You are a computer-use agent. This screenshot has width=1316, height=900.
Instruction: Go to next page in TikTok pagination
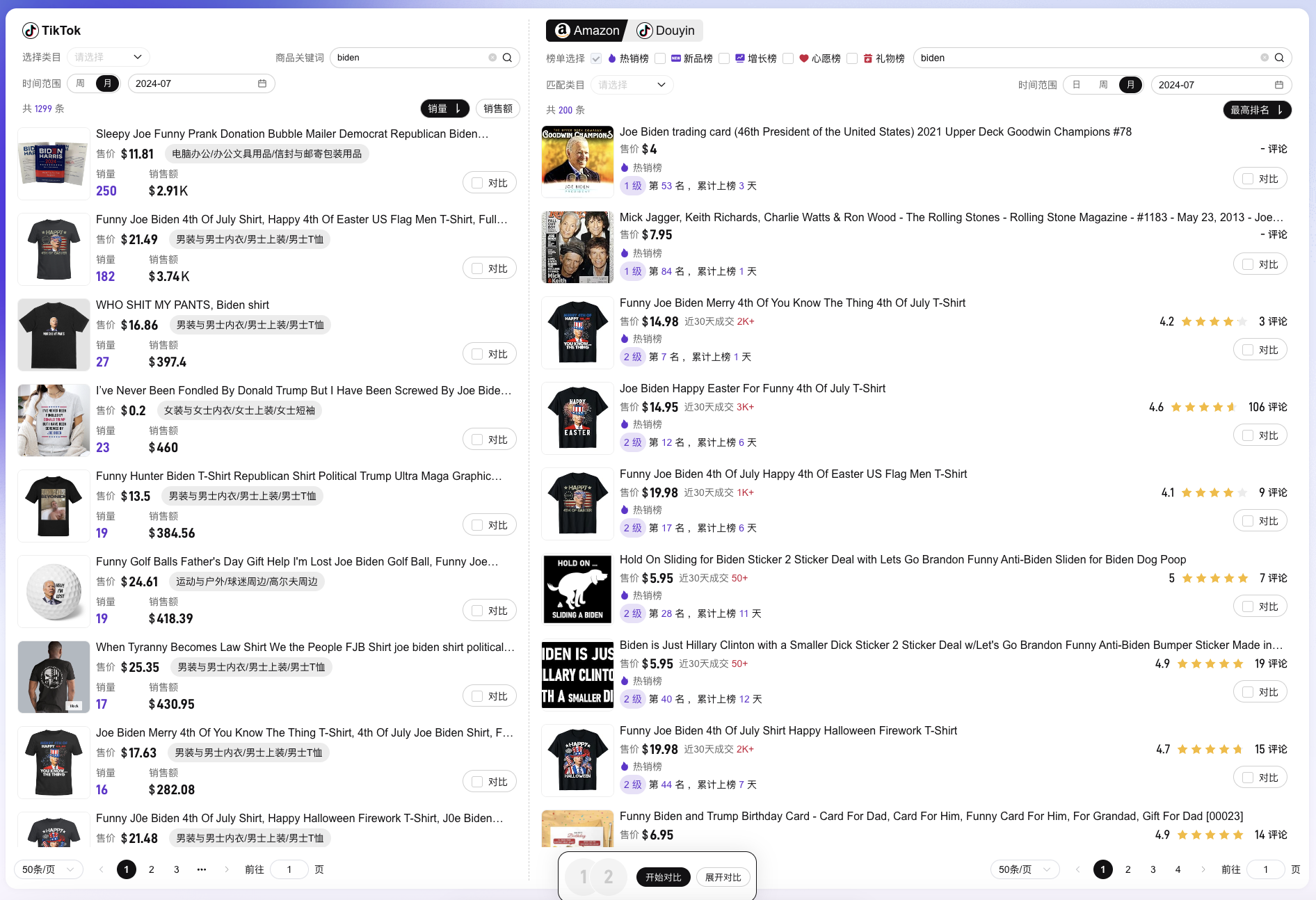point(227,869)
